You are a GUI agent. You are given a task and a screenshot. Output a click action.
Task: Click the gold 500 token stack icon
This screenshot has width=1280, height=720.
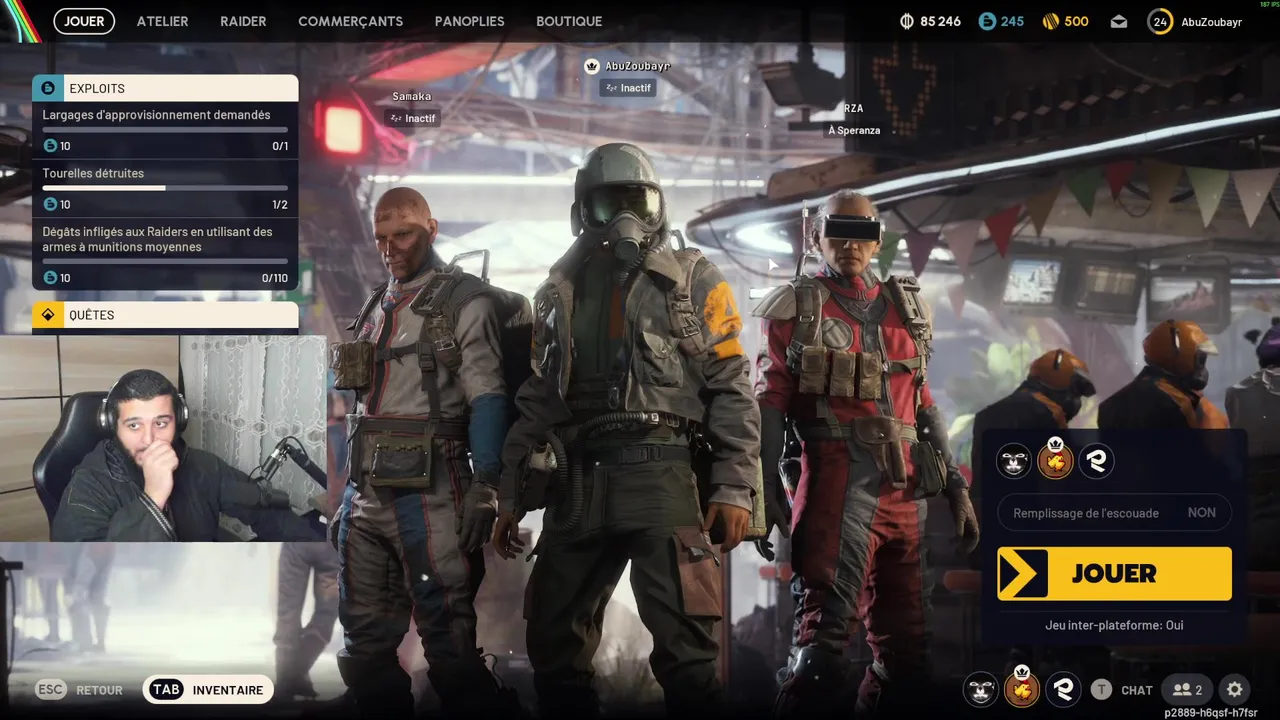(1051, 21)
